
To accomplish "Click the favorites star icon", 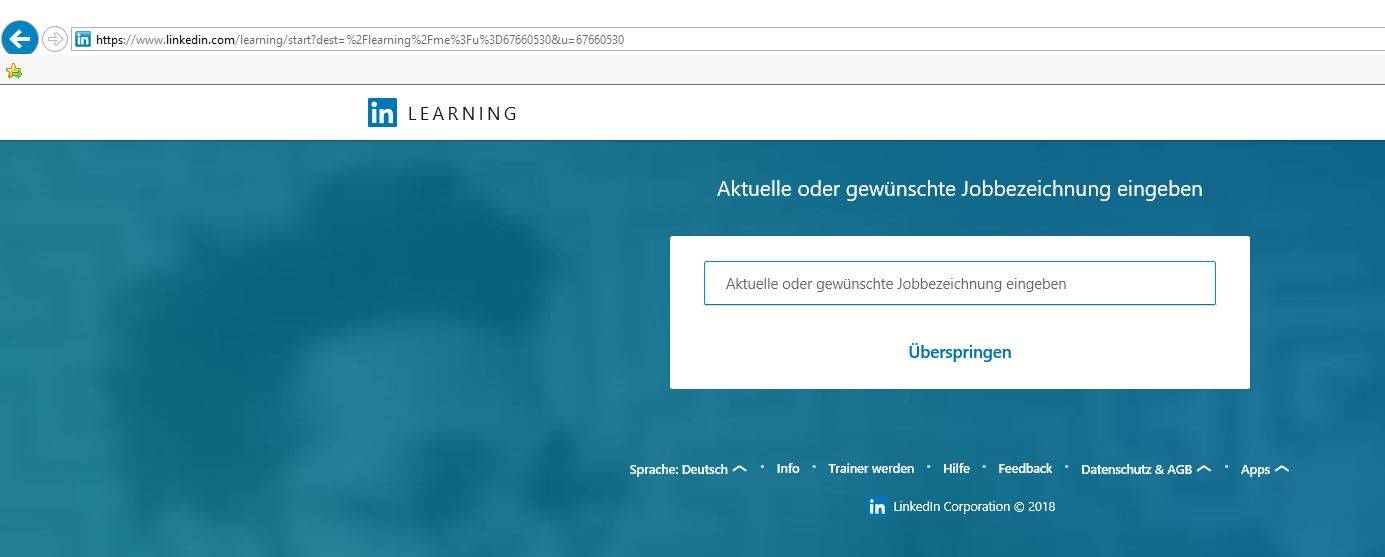I will [13, 71].
